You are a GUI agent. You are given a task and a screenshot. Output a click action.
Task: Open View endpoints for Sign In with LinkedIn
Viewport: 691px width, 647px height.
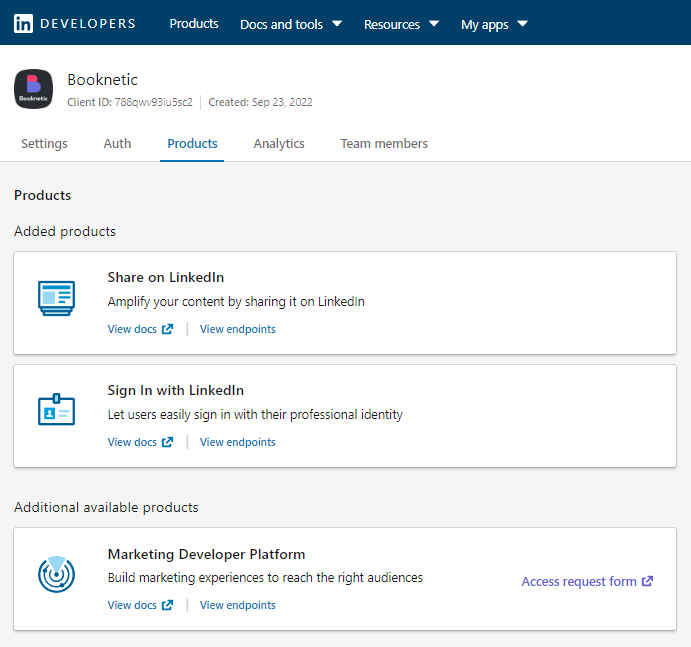(x=238, y=442)
